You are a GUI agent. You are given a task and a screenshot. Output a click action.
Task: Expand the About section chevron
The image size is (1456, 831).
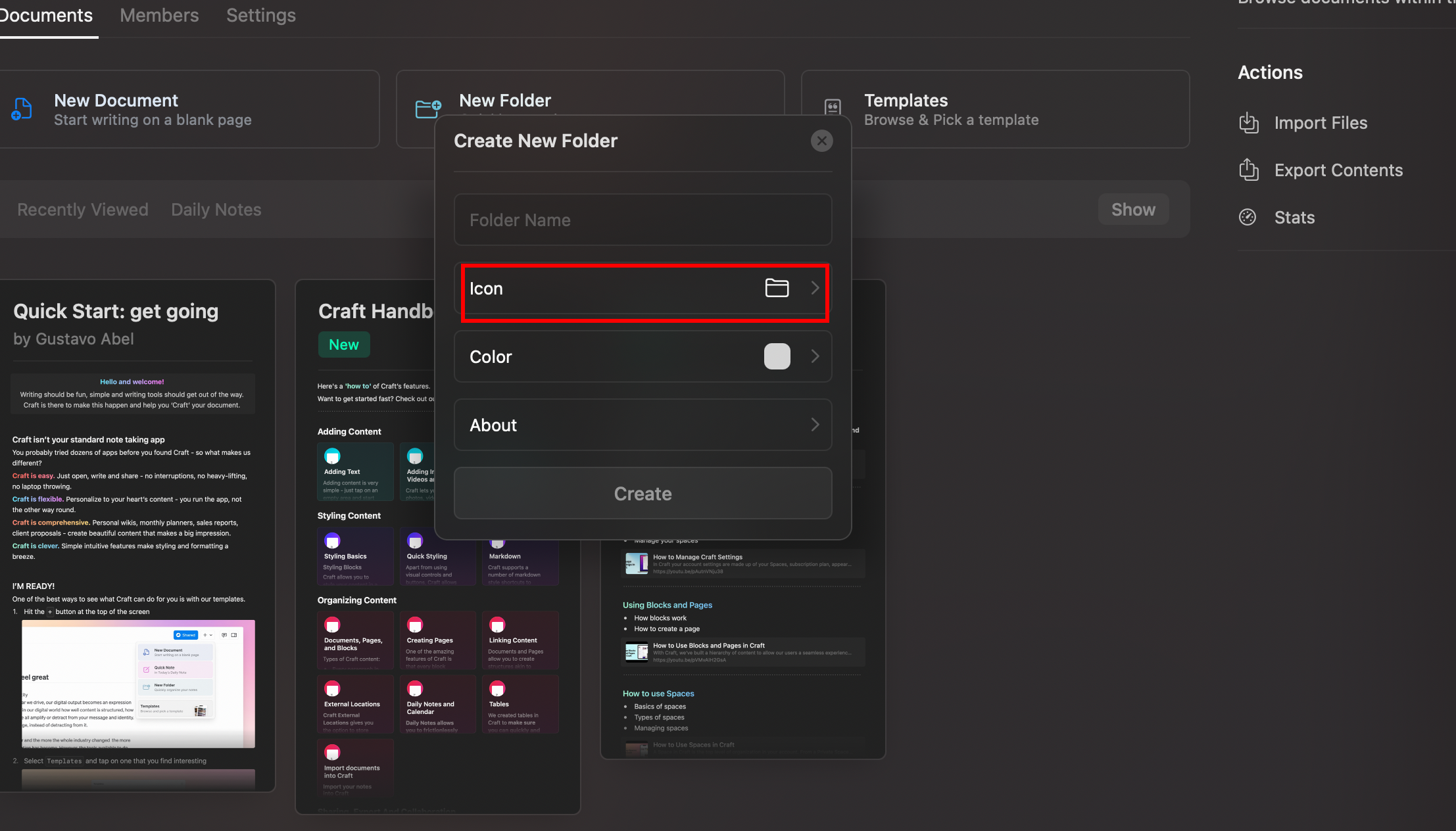(x=815, y=425)
